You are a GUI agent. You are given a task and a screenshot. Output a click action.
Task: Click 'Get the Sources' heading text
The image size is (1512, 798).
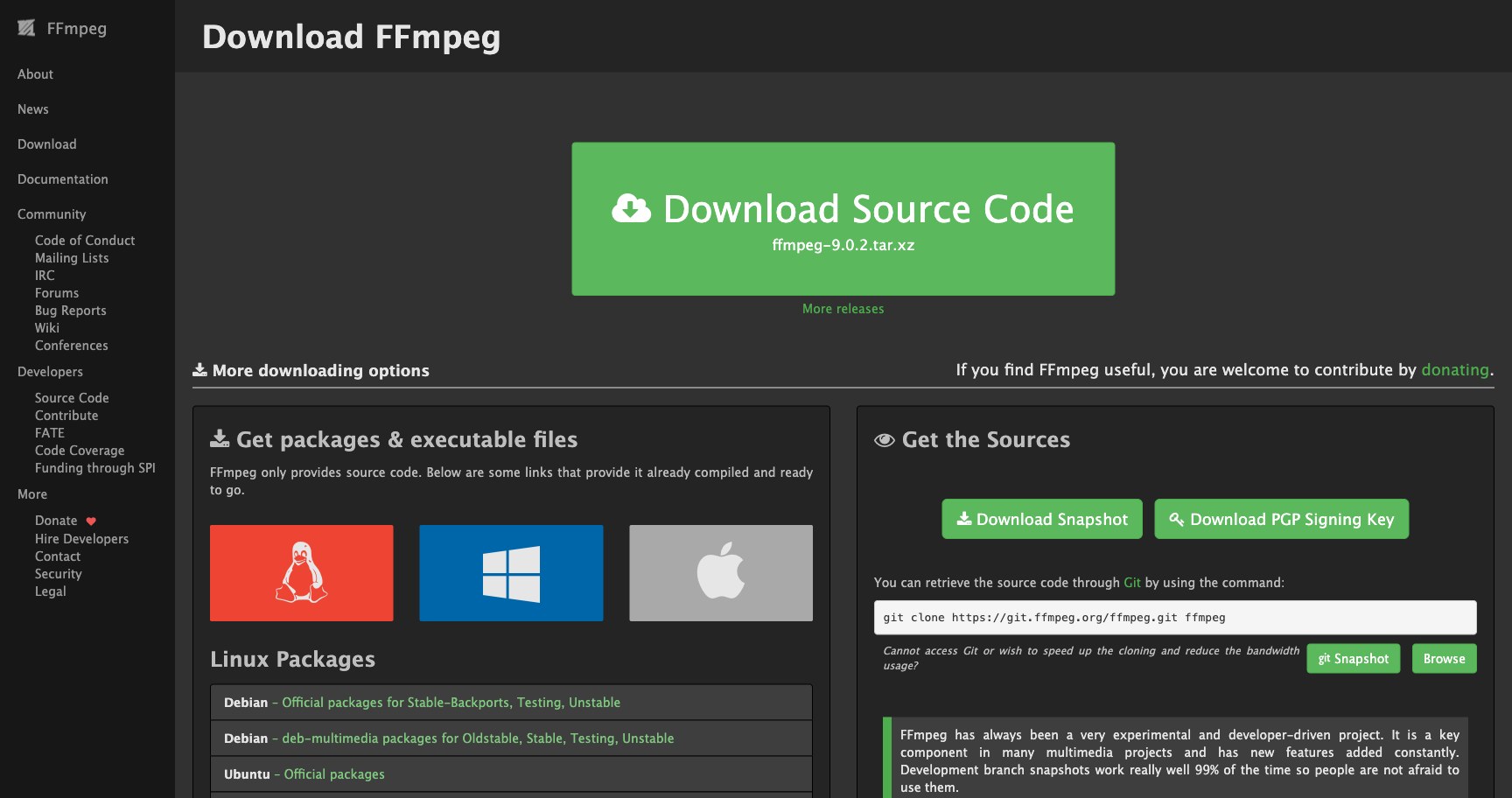coord(986,439)
